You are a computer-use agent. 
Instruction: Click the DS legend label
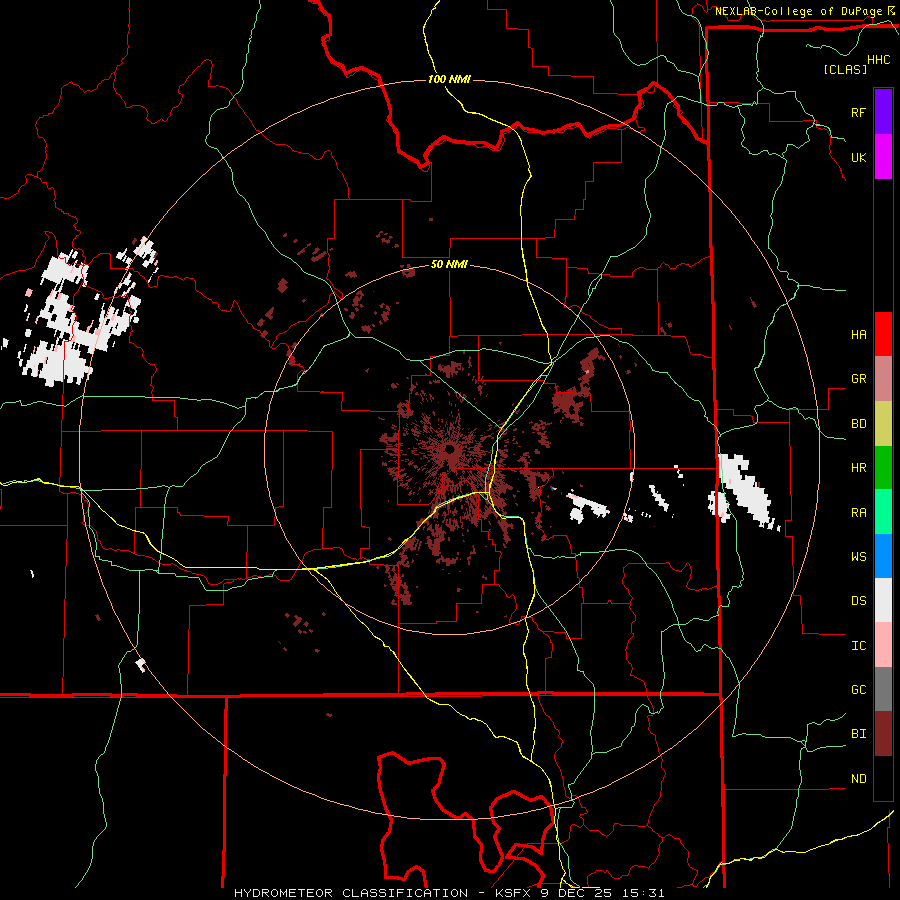point(858,601)
